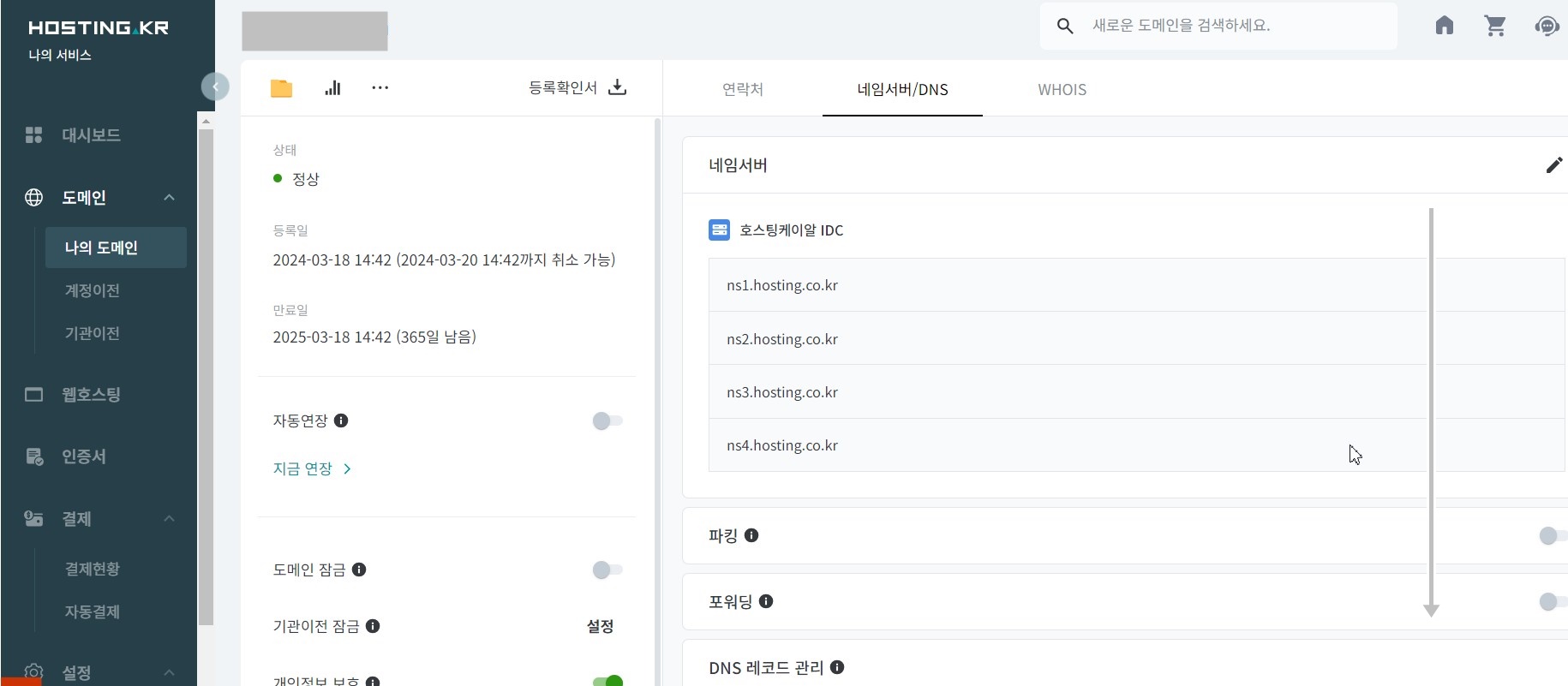Select ns1.hosting.co.kr nameserver row
The width and height of the screenshot is (1568, 686).
[1136, 285]
